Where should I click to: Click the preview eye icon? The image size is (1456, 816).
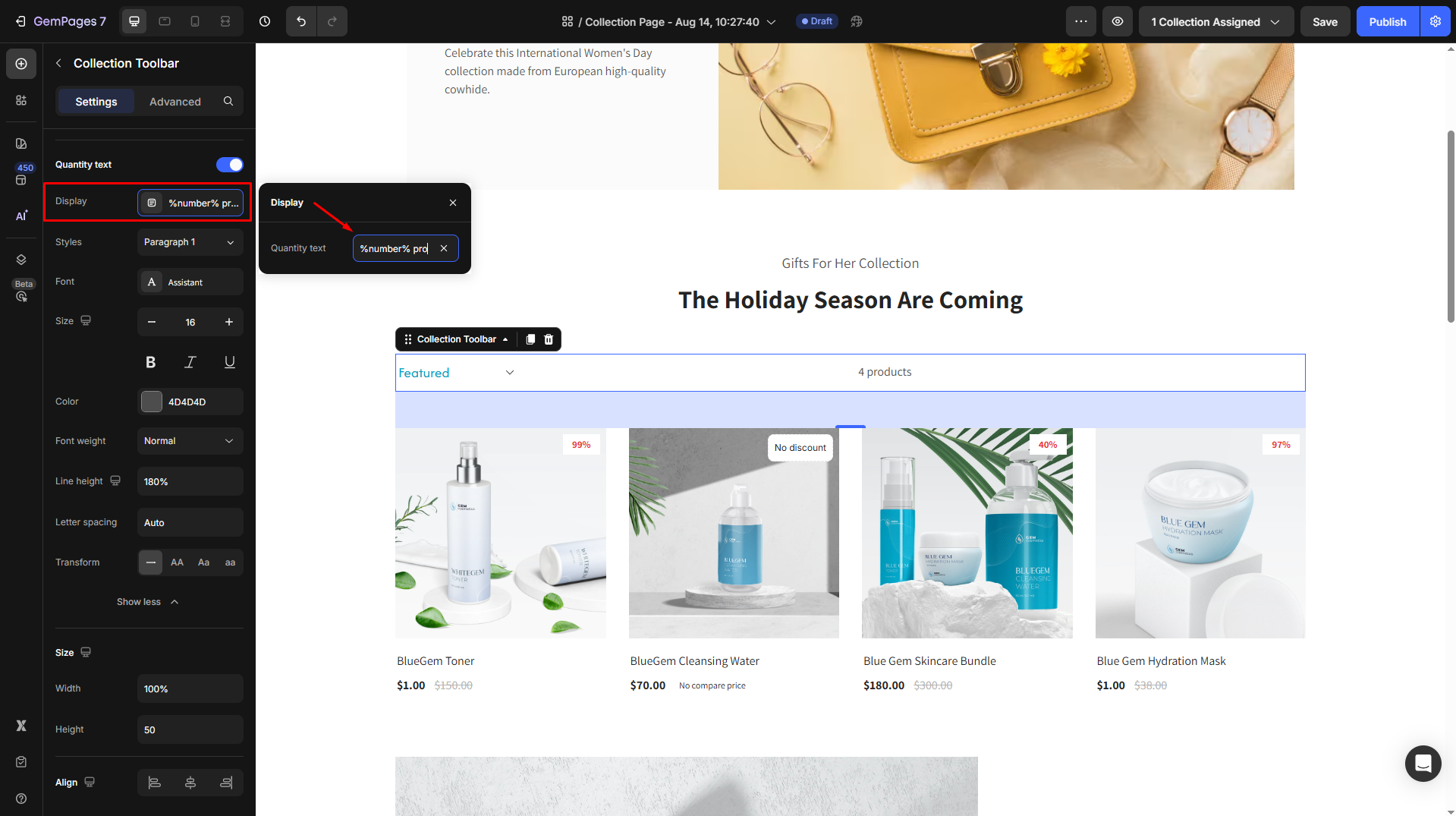point(1118,21)
